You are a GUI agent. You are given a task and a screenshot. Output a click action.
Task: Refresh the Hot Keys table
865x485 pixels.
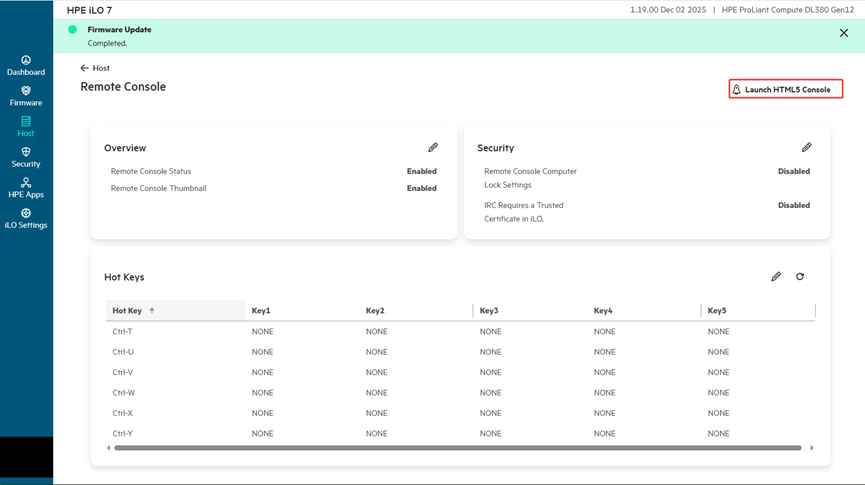tap(800, 277)
